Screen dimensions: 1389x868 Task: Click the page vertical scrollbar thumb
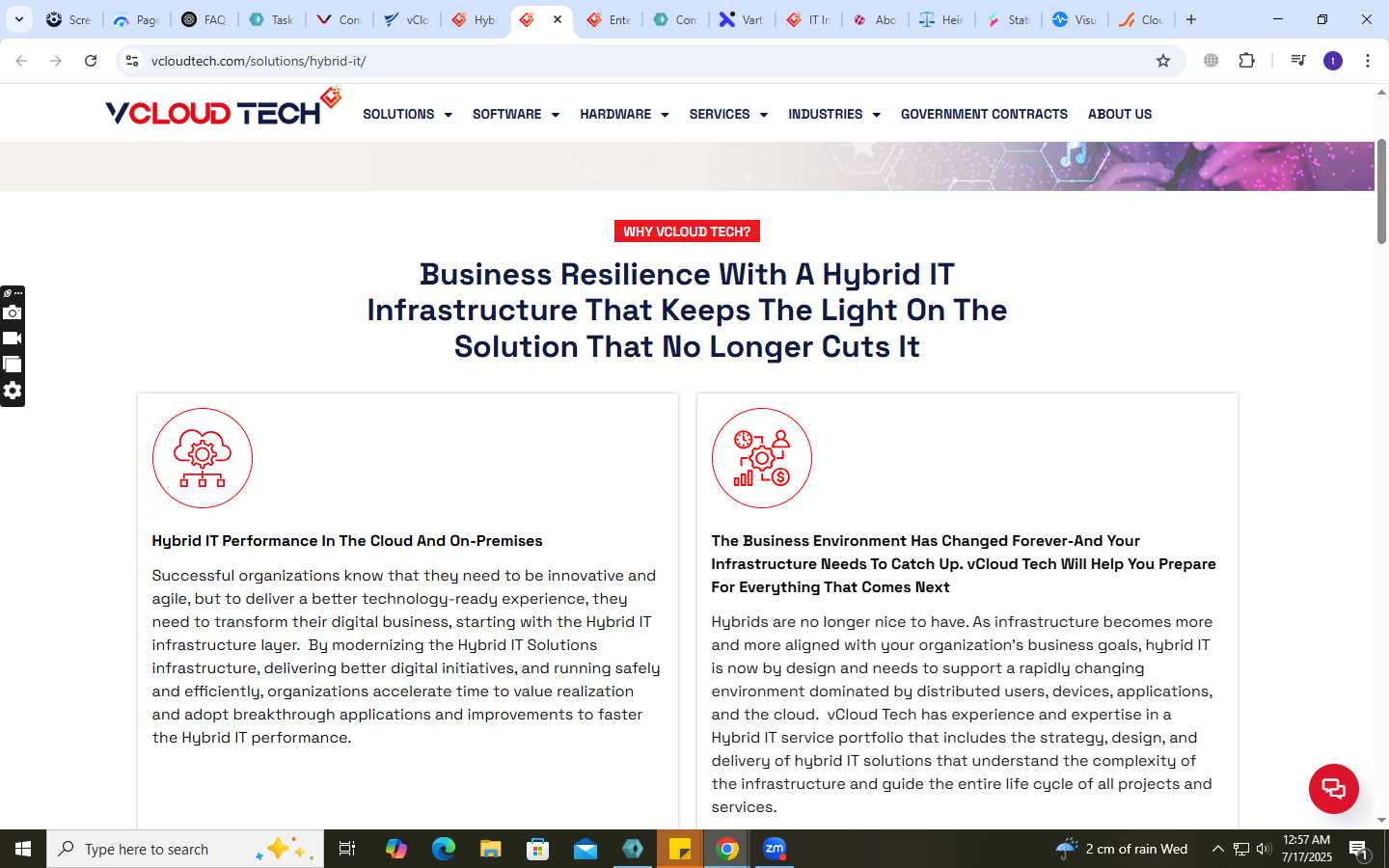[x=1381, y=191]
